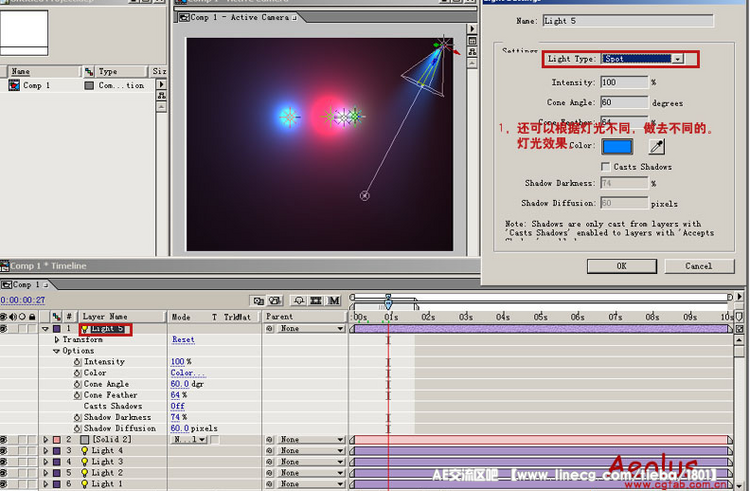Click Reset next to Transform

(183, 340)
